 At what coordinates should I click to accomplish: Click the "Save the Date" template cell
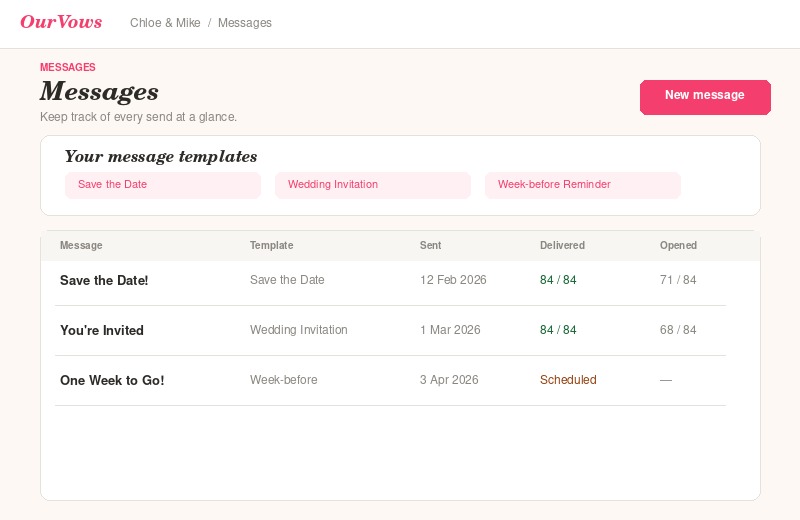click(287, 280)
